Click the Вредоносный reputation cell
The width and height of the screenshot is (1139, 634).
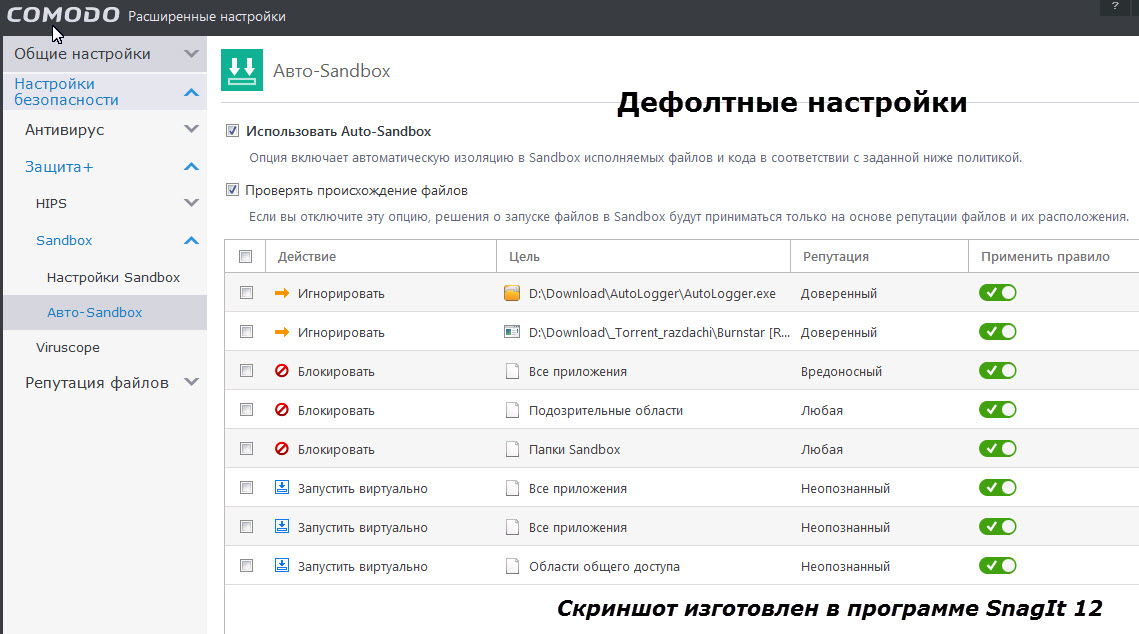841,371
